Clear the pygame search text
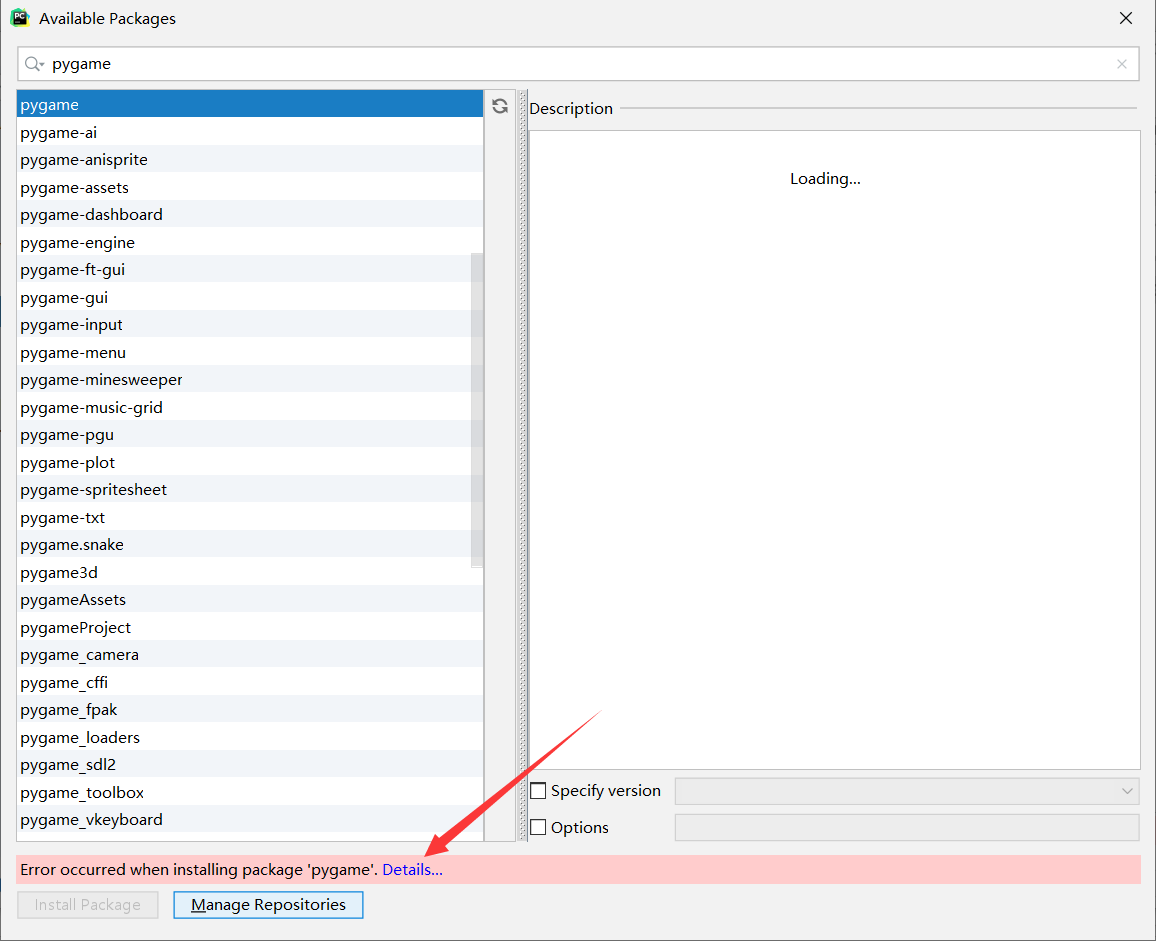 tap(1121, 64)
